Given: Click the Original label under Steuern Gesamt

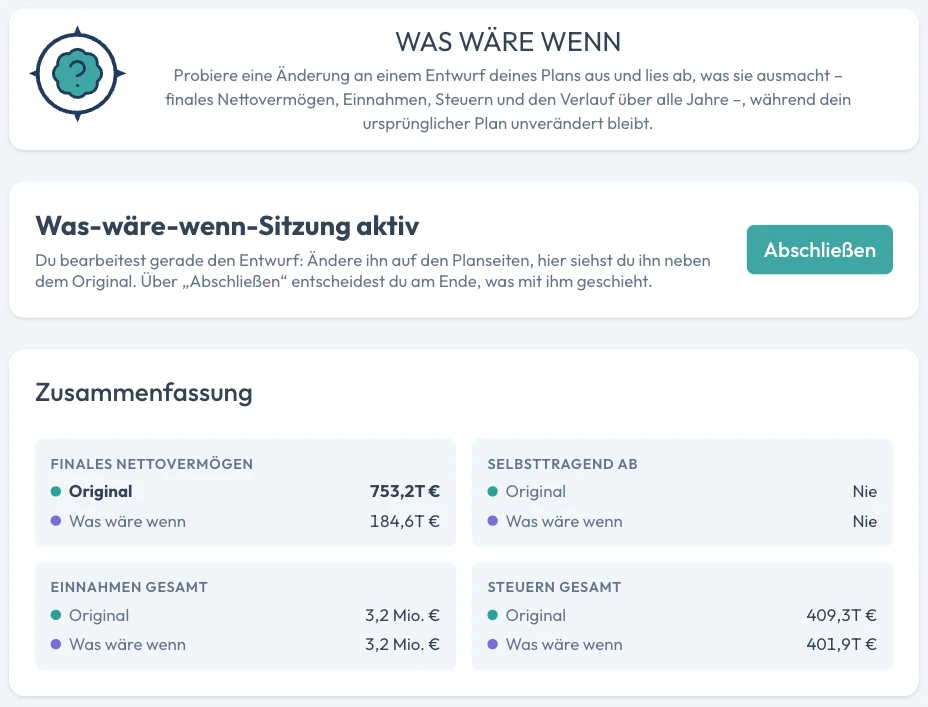Looking at the screenshot, I should [x=536, y=615].
